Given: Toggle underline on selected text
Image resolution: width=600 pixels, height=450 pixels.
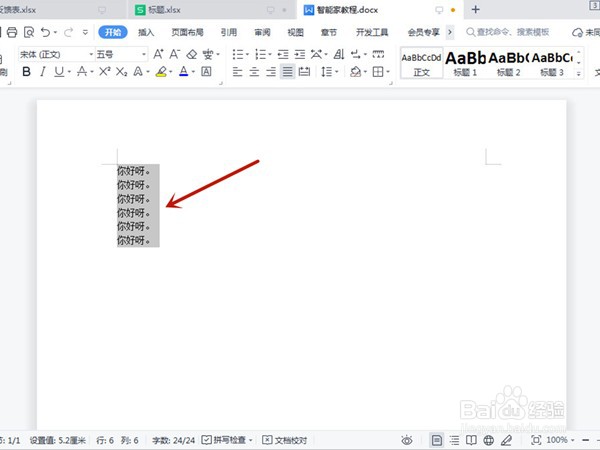Looking at the screenshot, I should coord(59,72).
